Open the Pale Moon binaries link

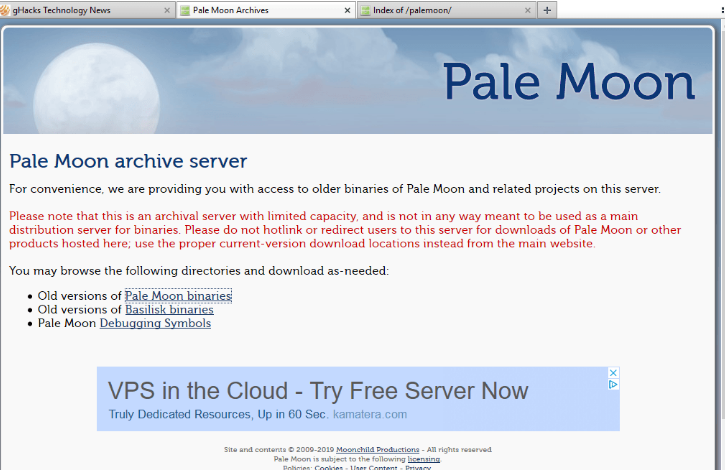pyautogui.click(x=178, y=296)
